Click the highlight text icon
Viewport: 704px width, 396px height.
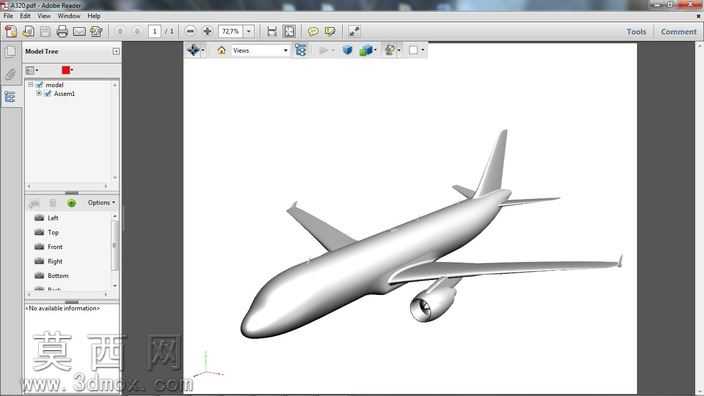(x=330, y=31)
